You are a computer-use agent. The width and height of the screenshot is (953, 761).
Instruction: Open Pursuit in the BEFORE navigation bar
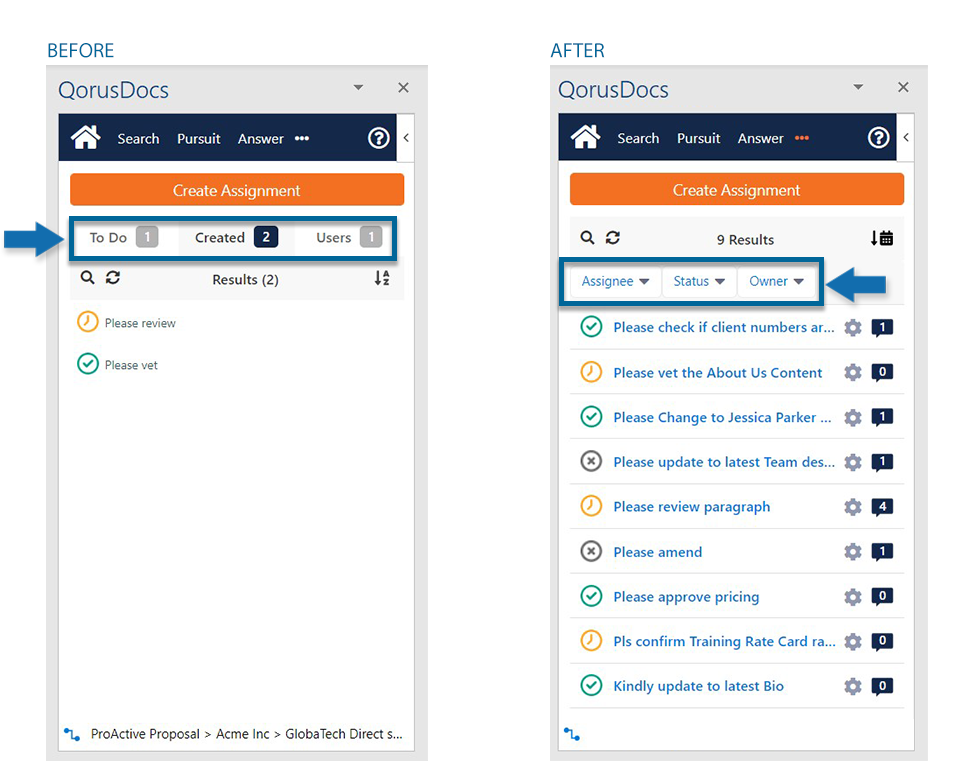point(198,139)
